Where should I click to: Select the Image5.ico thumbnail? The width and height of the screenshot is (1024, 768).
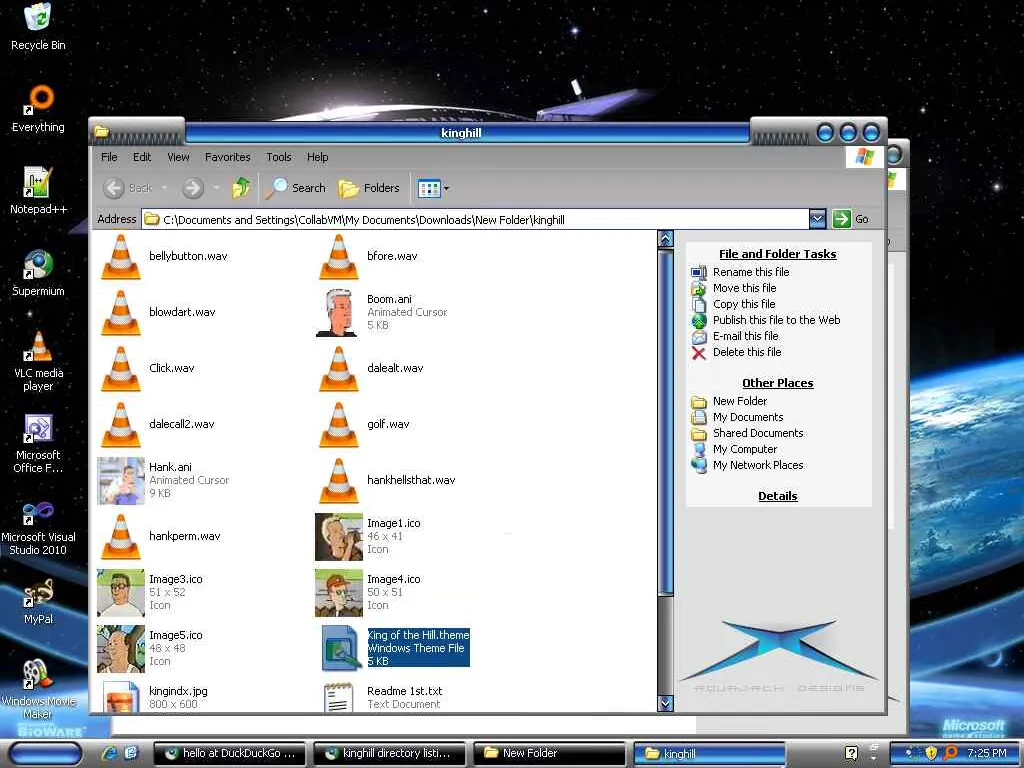[121, 649]
